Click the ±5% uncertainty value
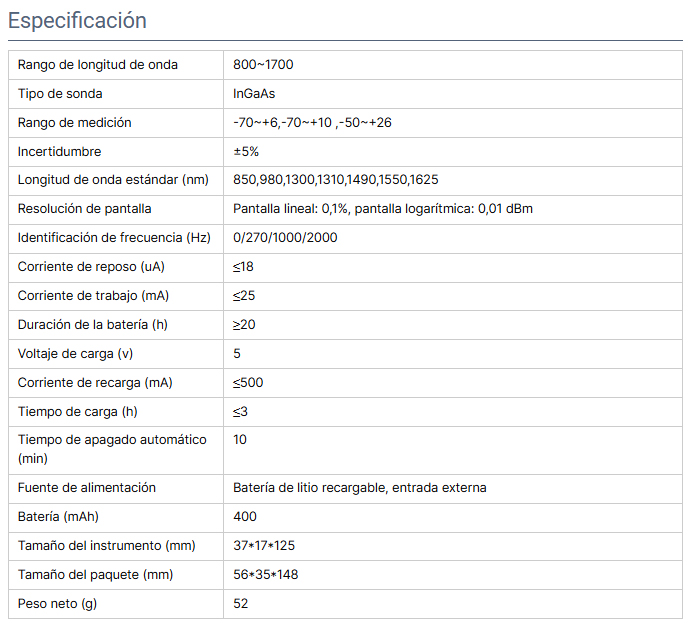The height and width of the screenshot is (623, 690). (x=246, y=152)
